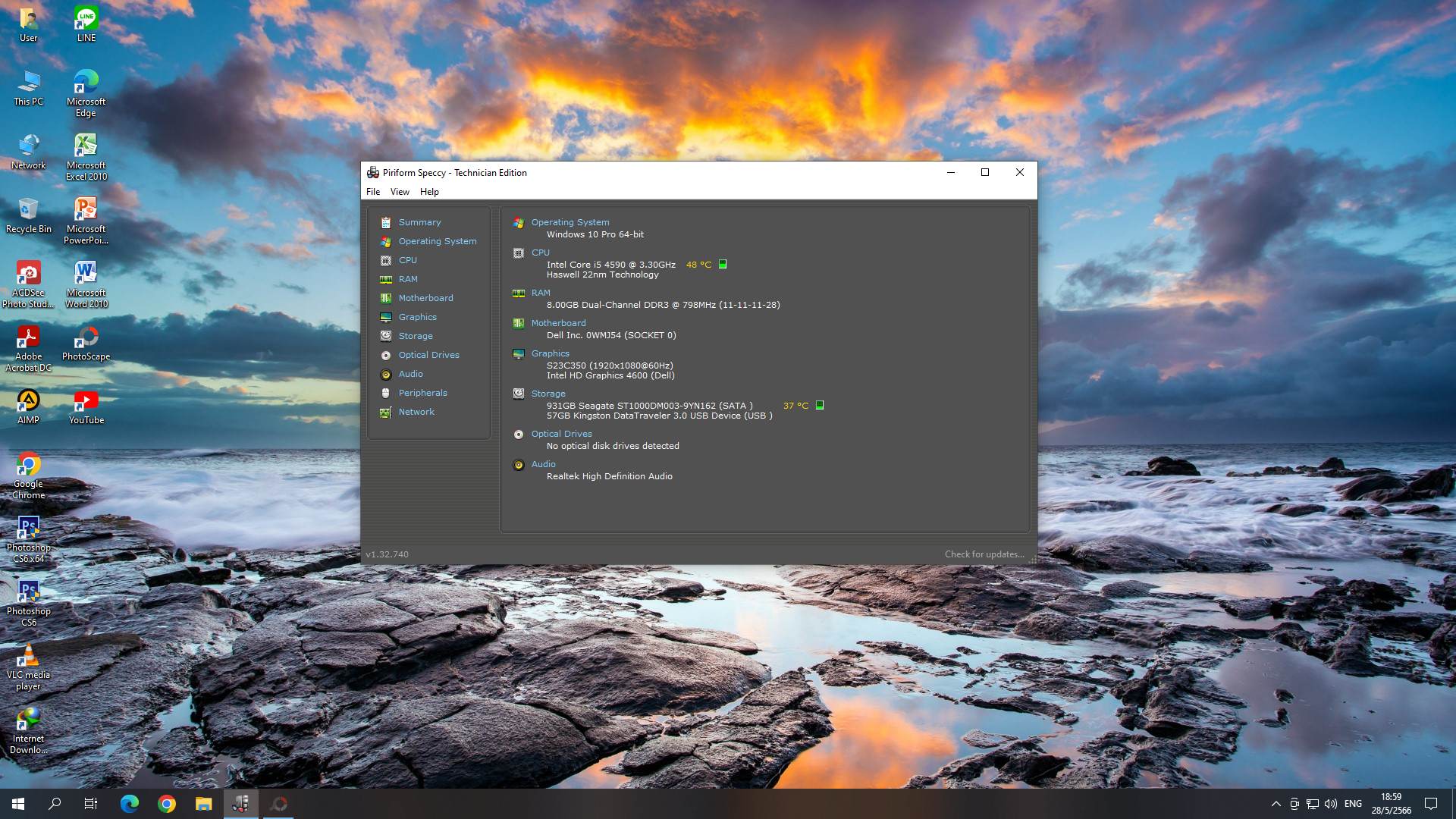Select Summary in the sidebar
This screenshot has height=819, width=1456.
[x=419, y=222]
